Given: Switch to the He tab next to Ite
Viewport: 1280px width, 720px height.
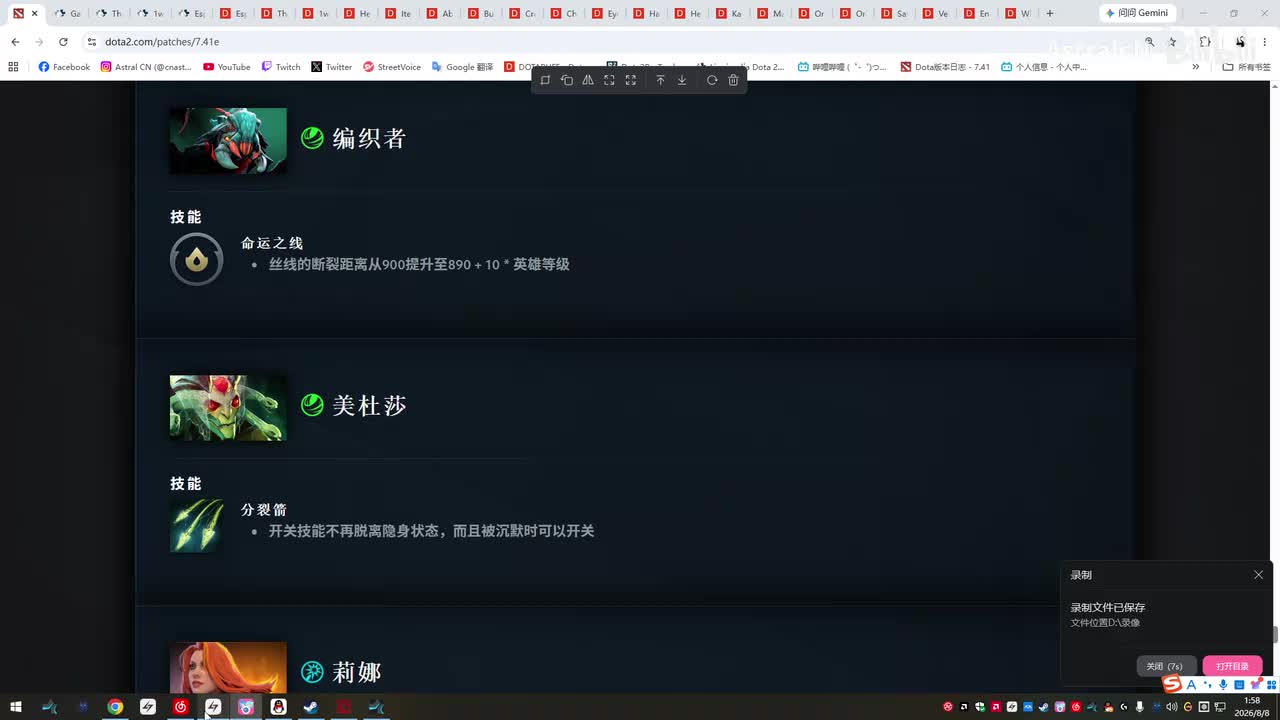Looking at the screenshot, I should point(356,13).
